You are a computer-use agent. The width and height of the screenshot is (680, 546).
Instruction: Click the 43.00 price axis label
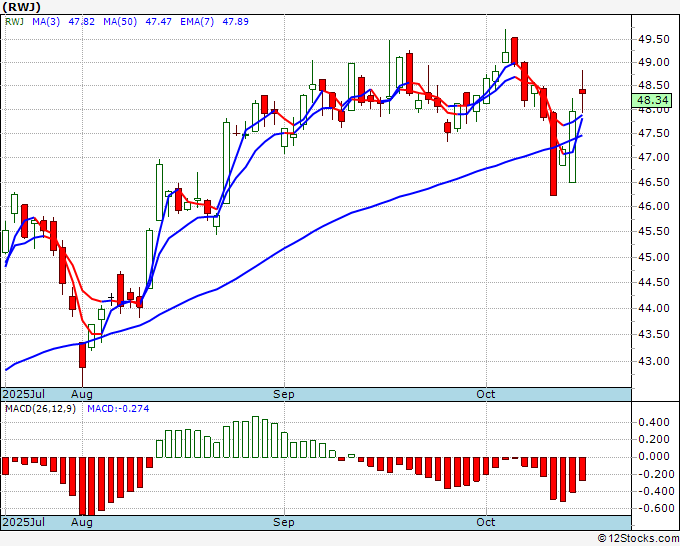tap(654, 361)
